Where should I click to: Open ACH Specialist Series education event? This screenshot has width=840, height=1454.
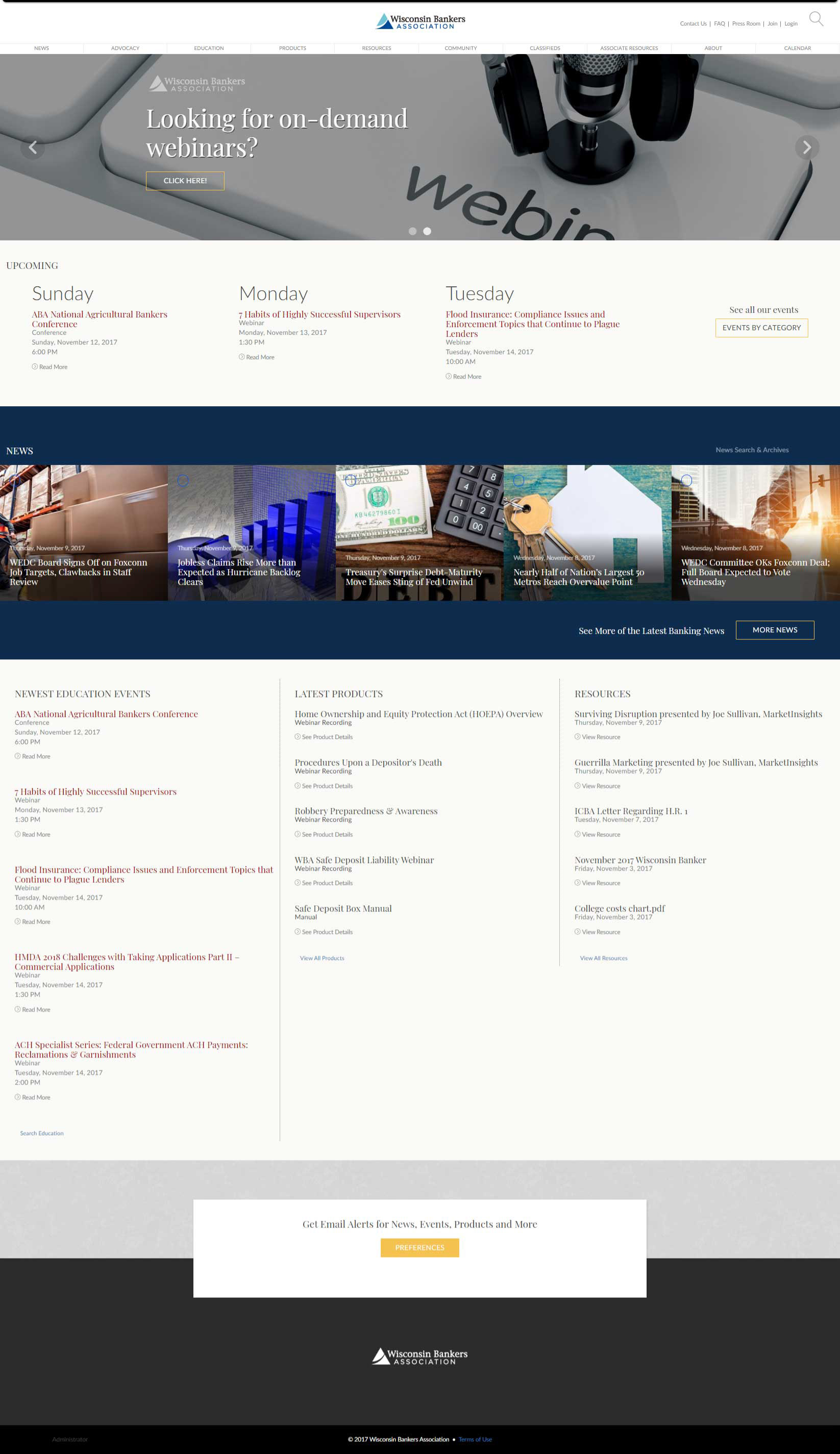tap(131, 1049)
